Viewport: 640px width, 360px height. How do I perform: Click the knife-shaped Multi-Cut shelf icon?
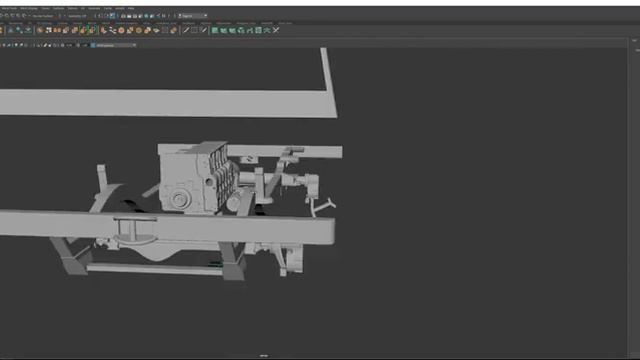(186, 30)
